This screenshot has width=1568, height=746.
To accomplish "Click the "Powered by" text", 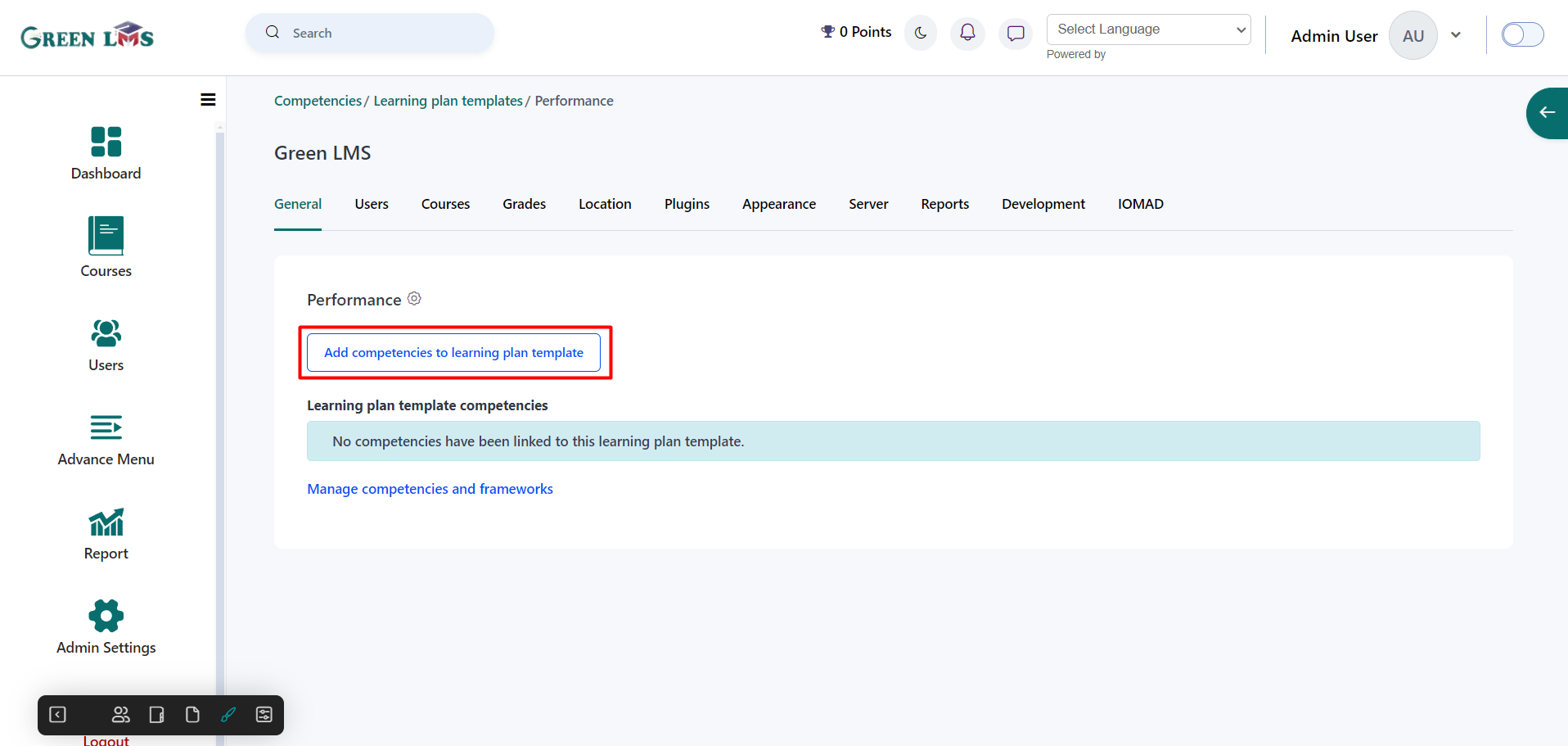I will coord(1075,54).
